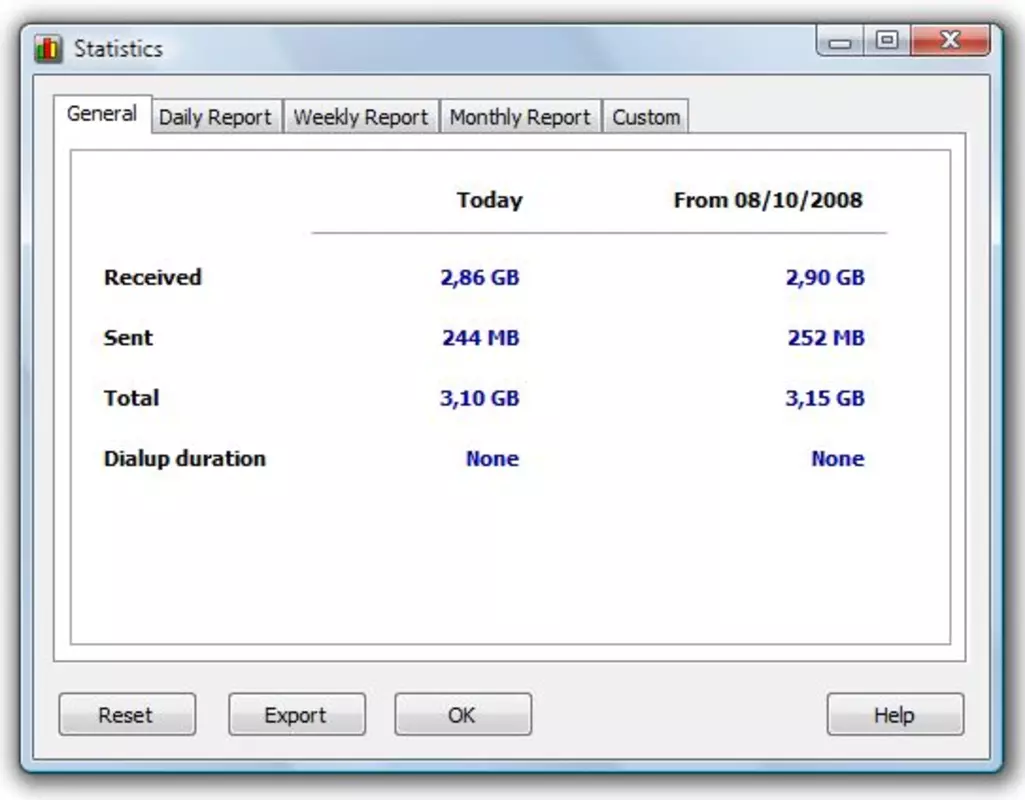Image resolution: width=1025 pixels, height=800 pixels.
Task: Open Help with the Help button
Action: click(895, 714)
